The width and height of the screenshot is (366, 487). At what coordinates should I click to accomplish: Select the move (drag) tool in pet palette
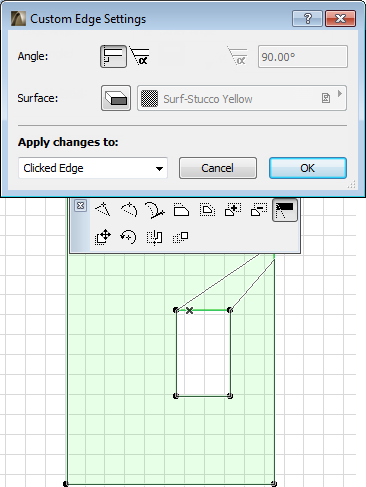103,237
